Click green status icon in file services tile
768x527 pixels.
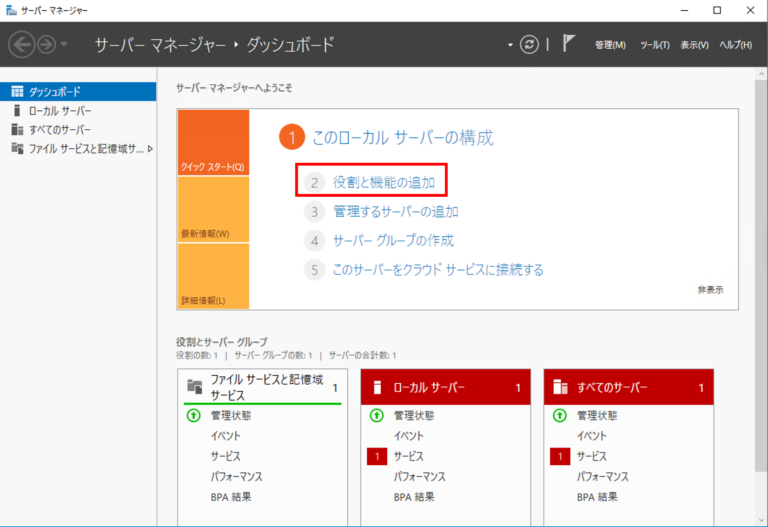coord(194,416)
